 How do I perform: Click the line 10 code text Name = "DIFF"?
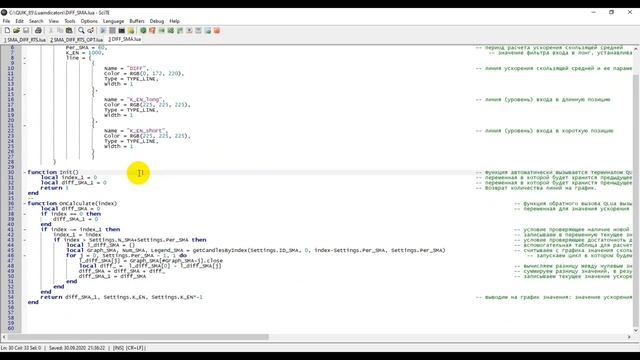[x=125, y=69]
